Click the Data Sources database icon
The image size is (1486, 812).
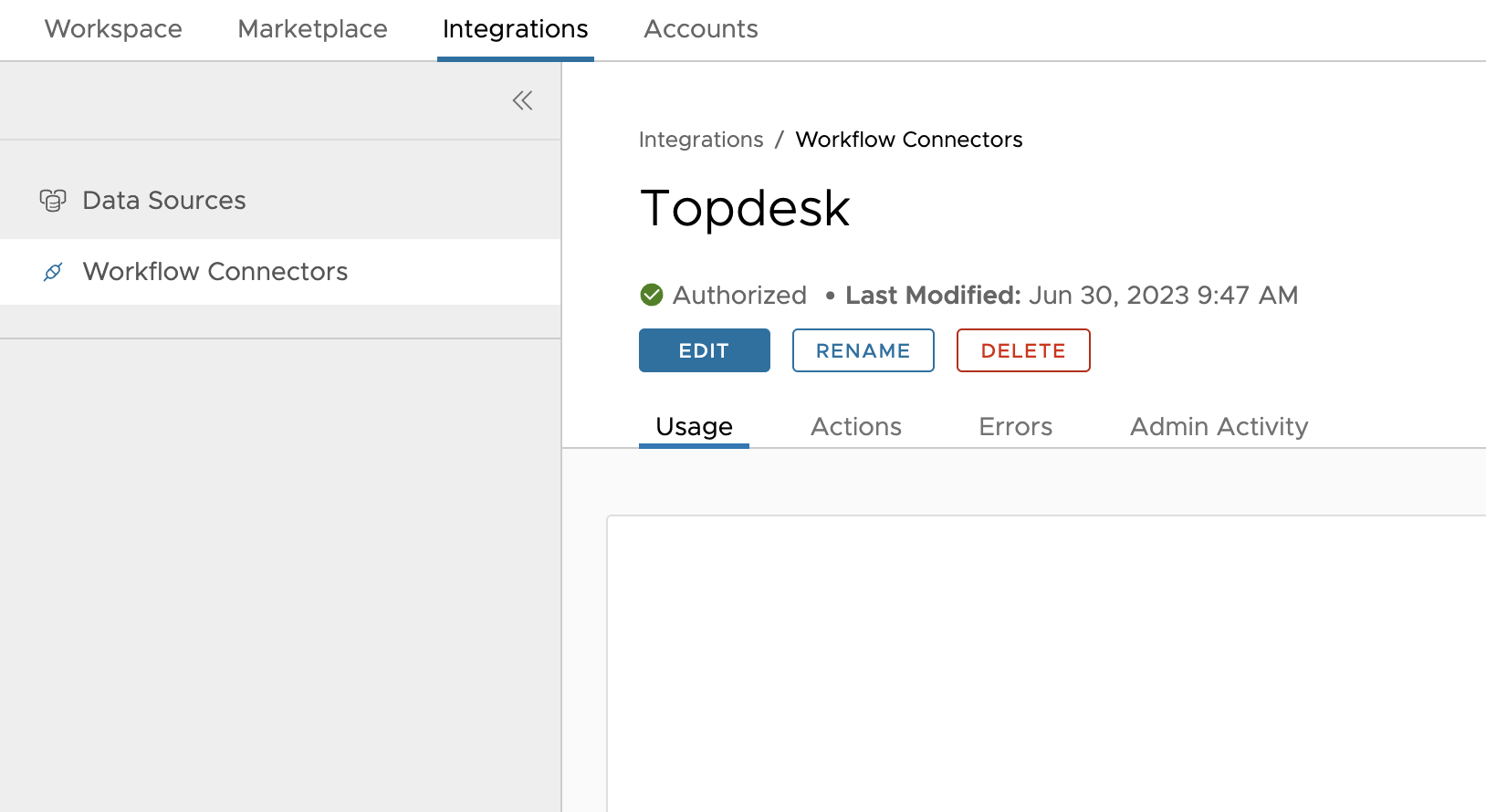point(53,201)
